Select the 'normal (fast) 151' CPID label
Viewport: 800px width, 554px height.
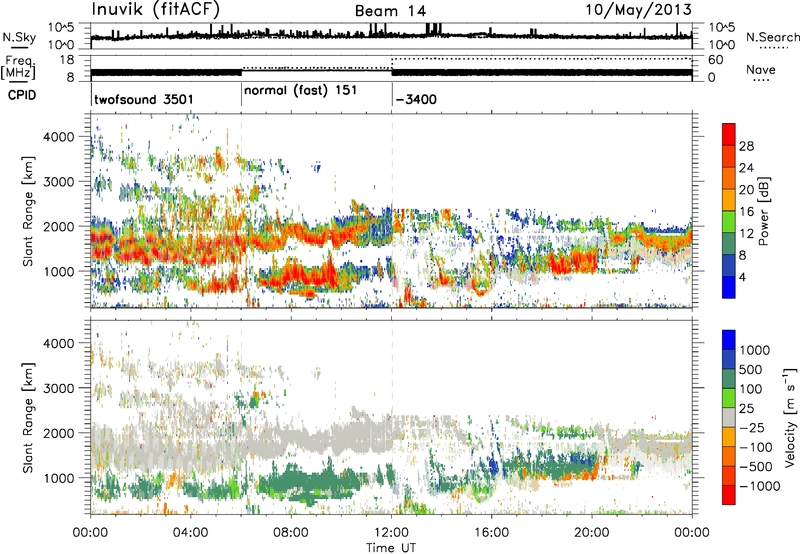coord(301,91)
